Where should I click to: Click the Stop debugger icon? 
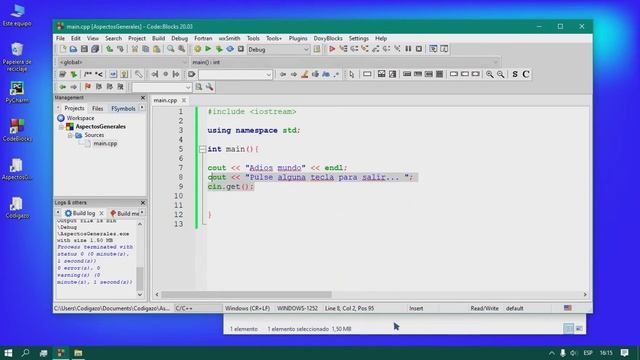419,49
